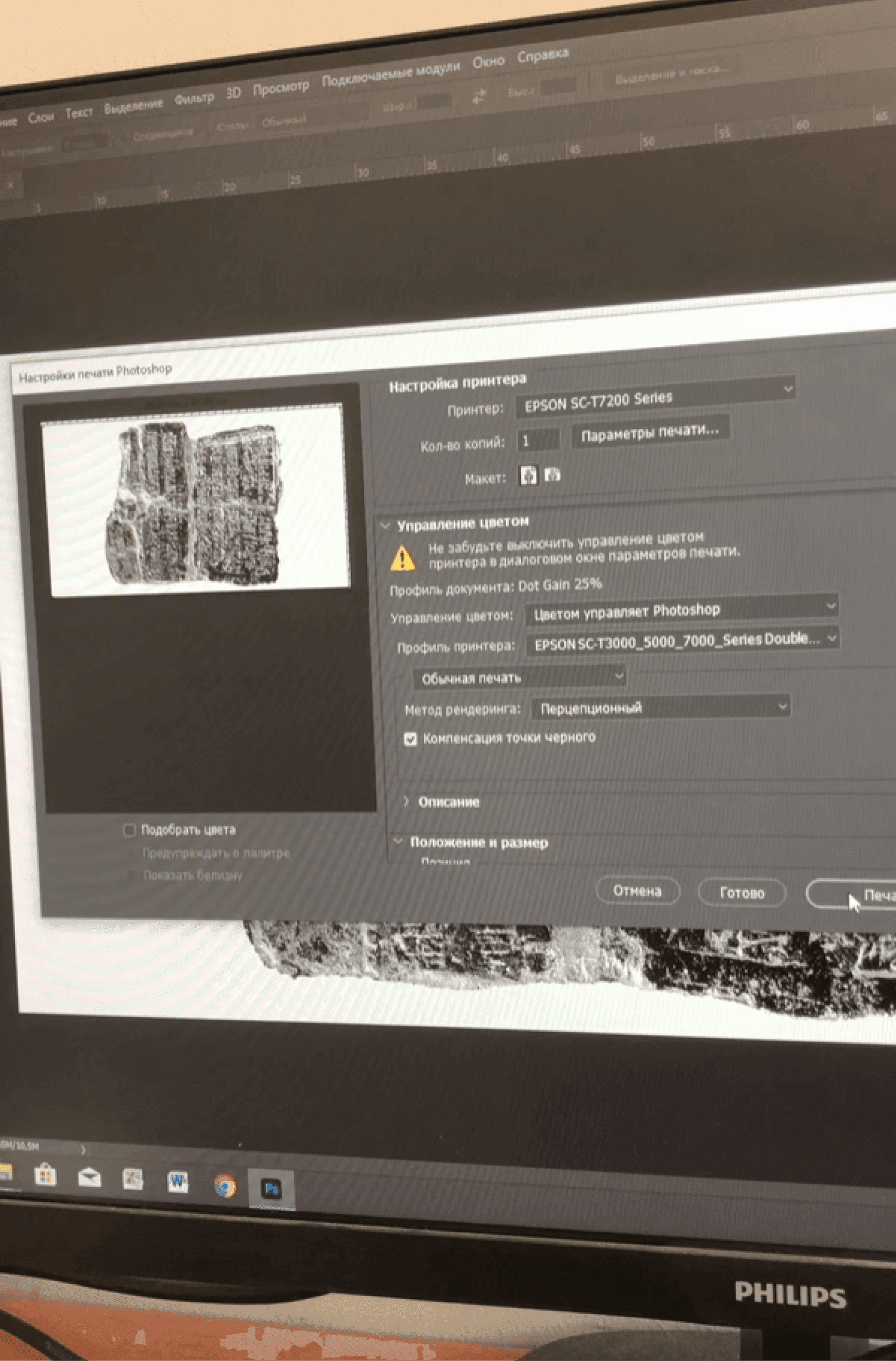Click the print preview thumbnail image
This screenshot has height=1361, width=896.
click(x=196, y=501)
